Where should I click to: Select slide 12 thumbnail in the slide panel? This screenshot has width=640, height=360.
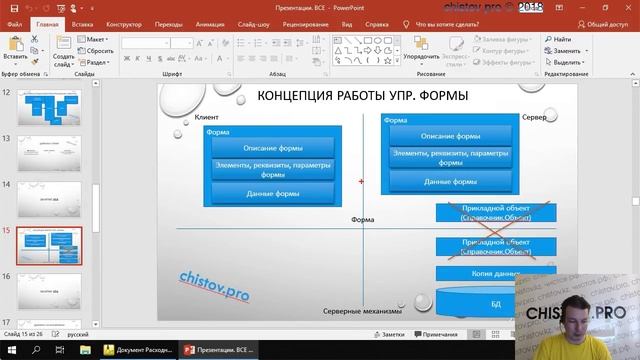point(49,108)
